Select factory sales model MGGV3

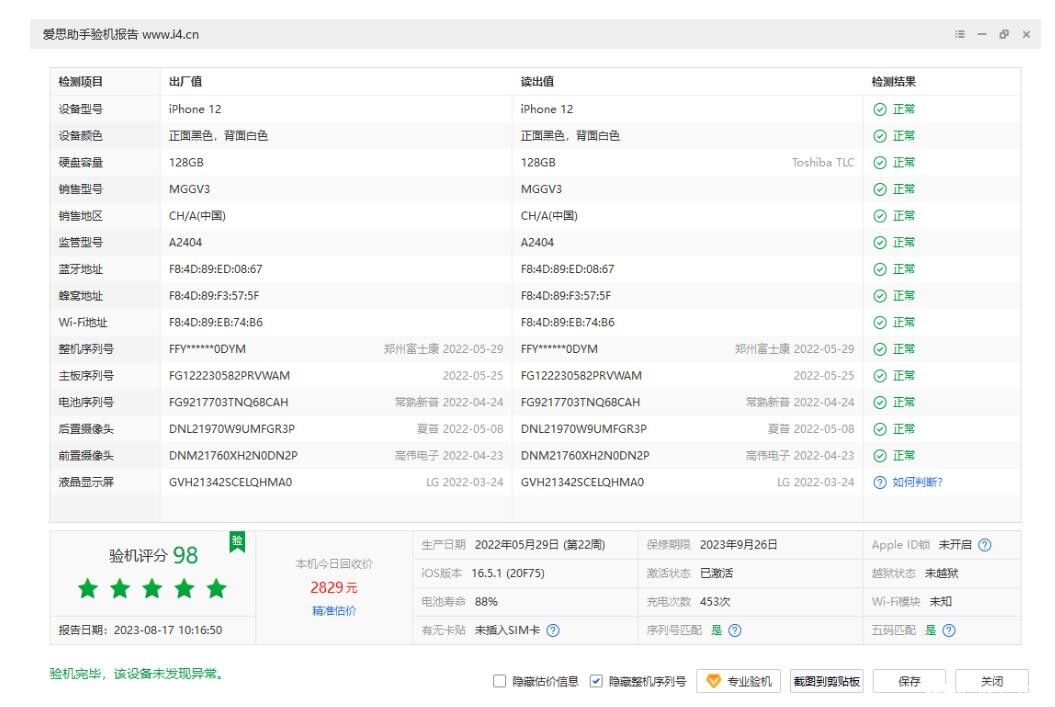click(x=189, y=190)
